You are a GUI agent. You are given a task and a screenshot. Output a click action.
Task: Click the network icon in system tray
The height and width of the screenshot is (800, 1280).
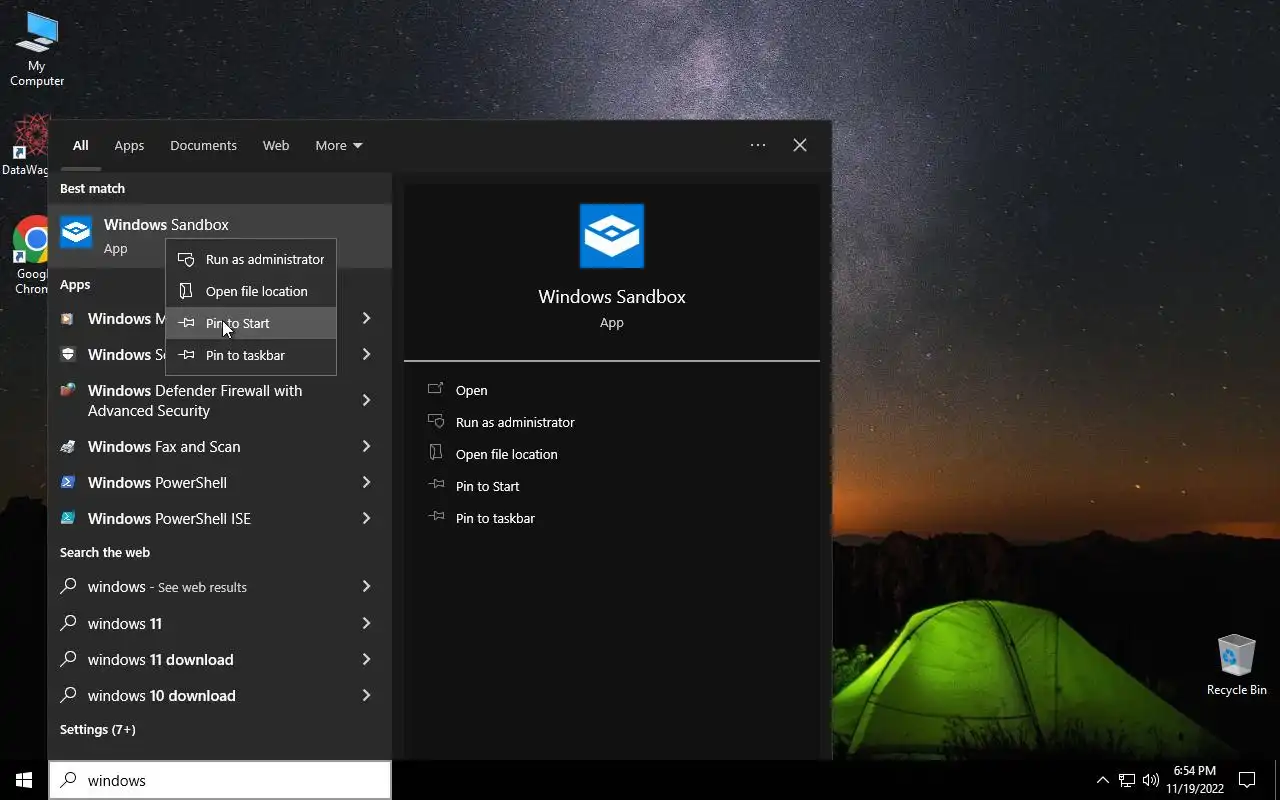(1127, 780)
